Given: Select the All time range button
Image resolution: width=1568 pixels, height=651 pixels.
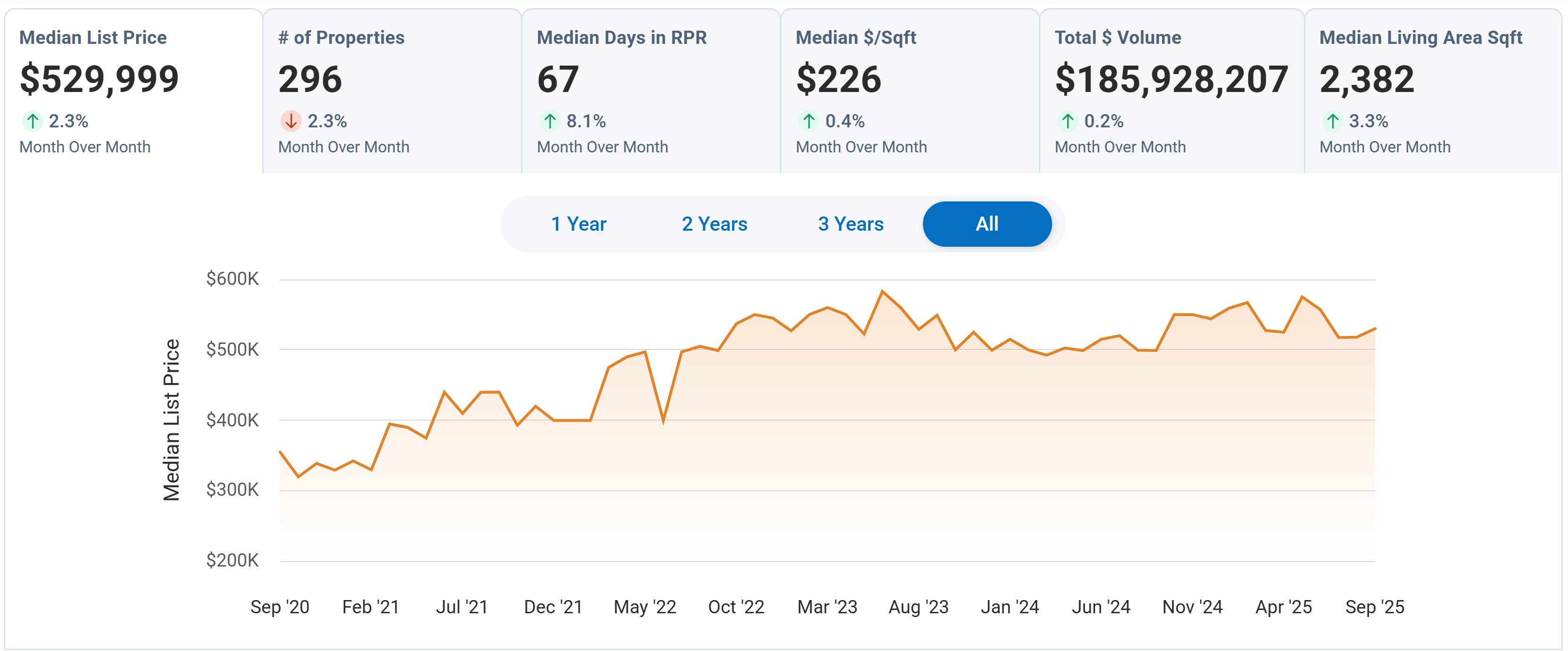Looking at the screenshot, I should 987,224.
